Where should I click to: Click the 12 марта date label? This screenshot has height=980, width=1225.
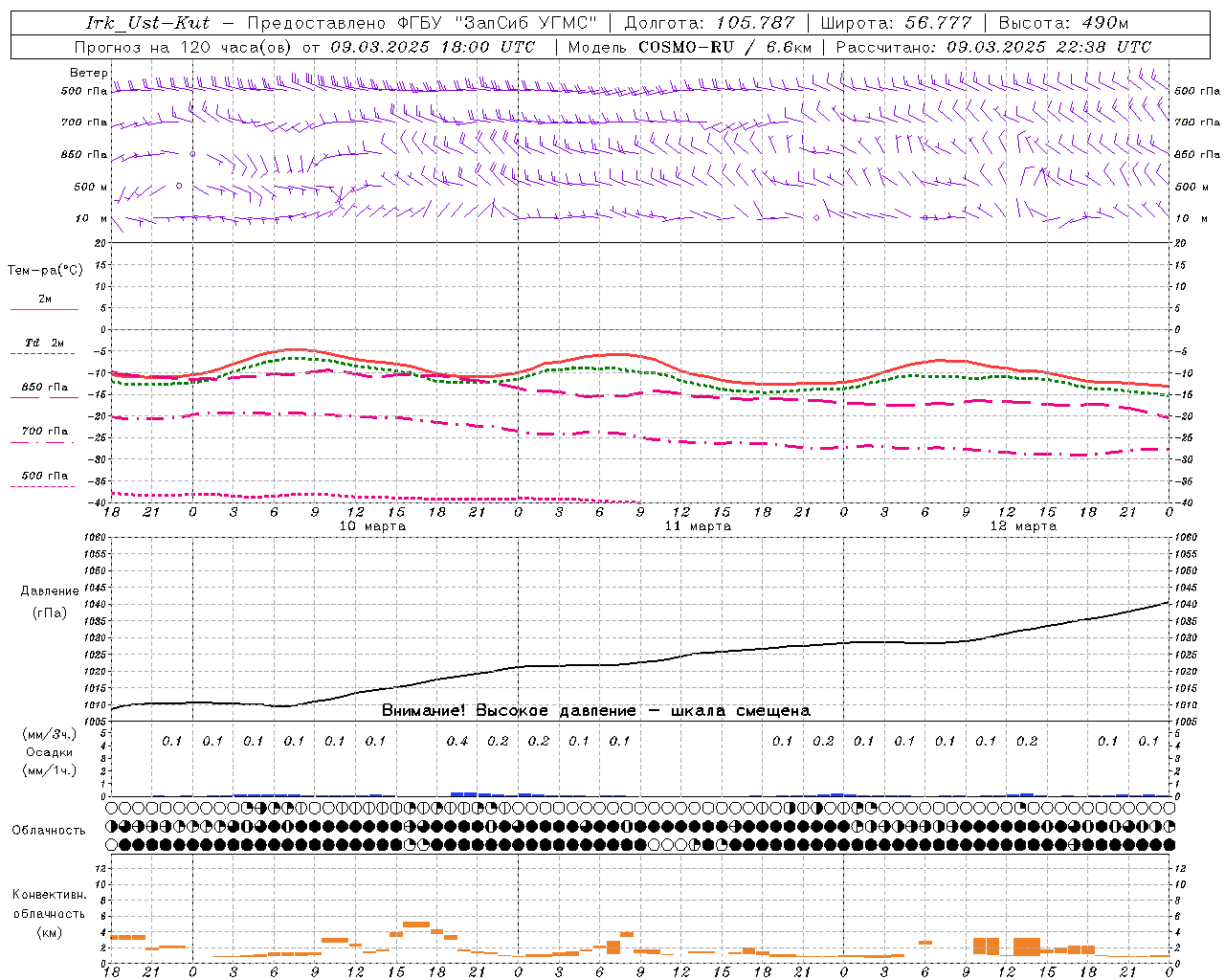(x=1023, y=525)
